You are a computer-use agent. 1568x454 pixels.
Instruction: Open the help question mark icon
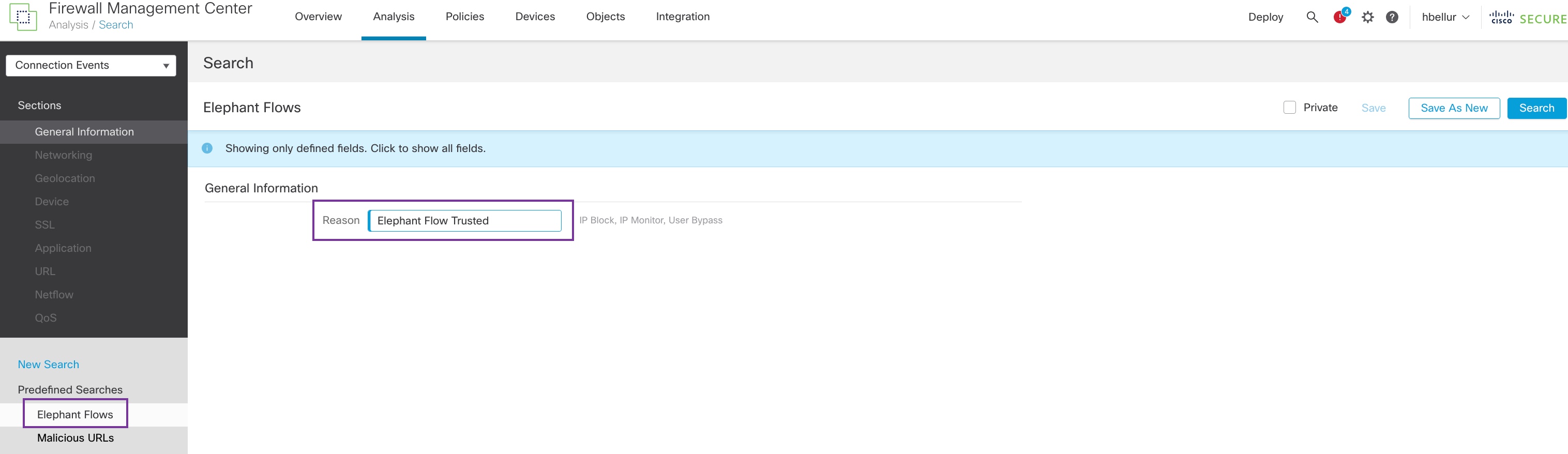[x=1392, y=17]
